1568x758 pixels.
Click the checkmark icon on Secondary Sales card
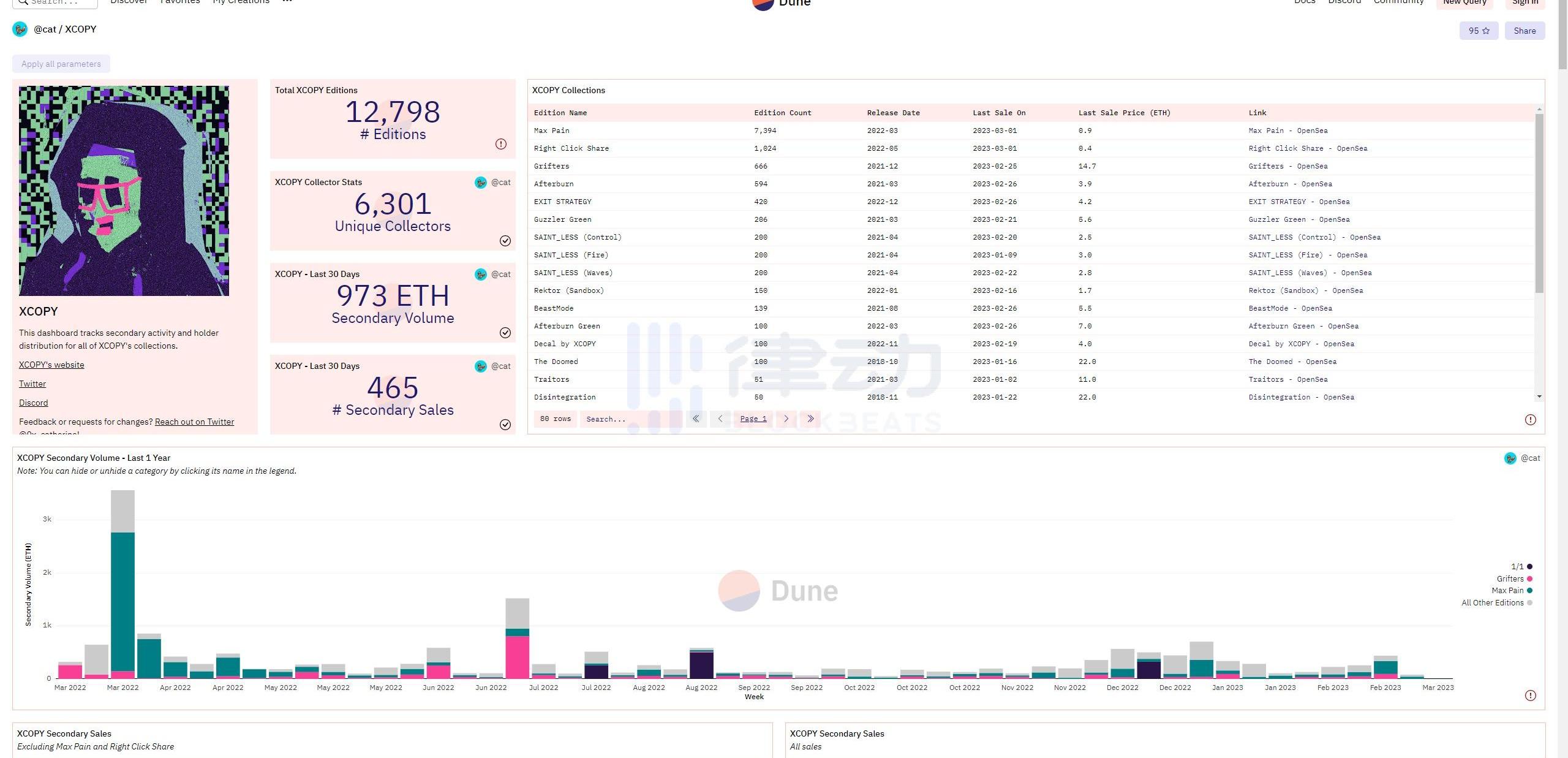point(505,425)
